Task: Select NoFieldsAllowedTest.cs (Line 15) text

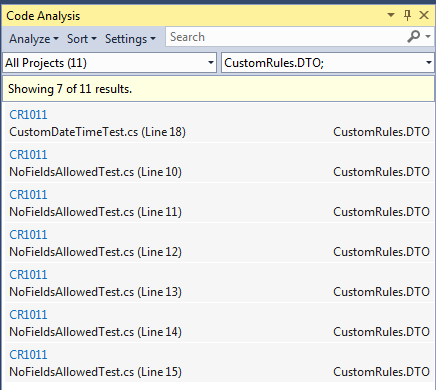Action: tap(95, 372)
